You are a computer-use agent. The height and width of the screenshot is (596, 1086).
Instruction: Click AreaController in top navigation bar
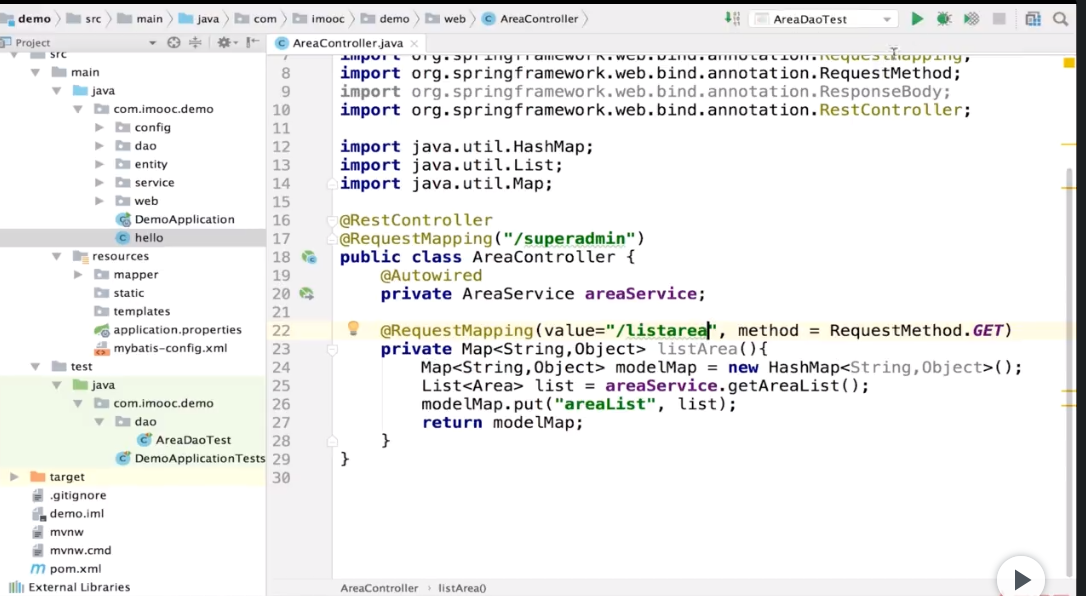tap(539, 19)
